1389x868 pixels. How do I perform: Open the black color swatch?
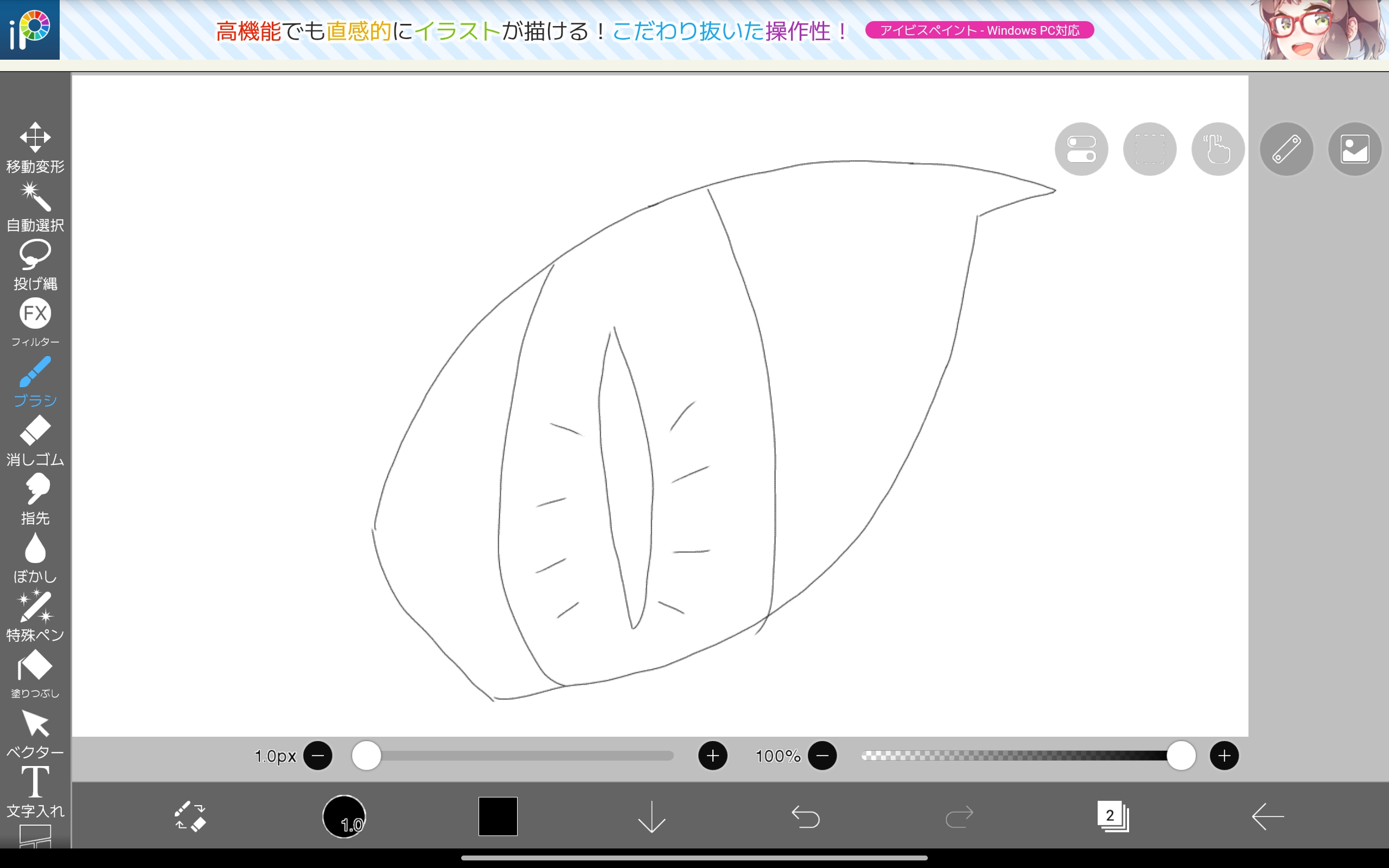tap(498, 816)
